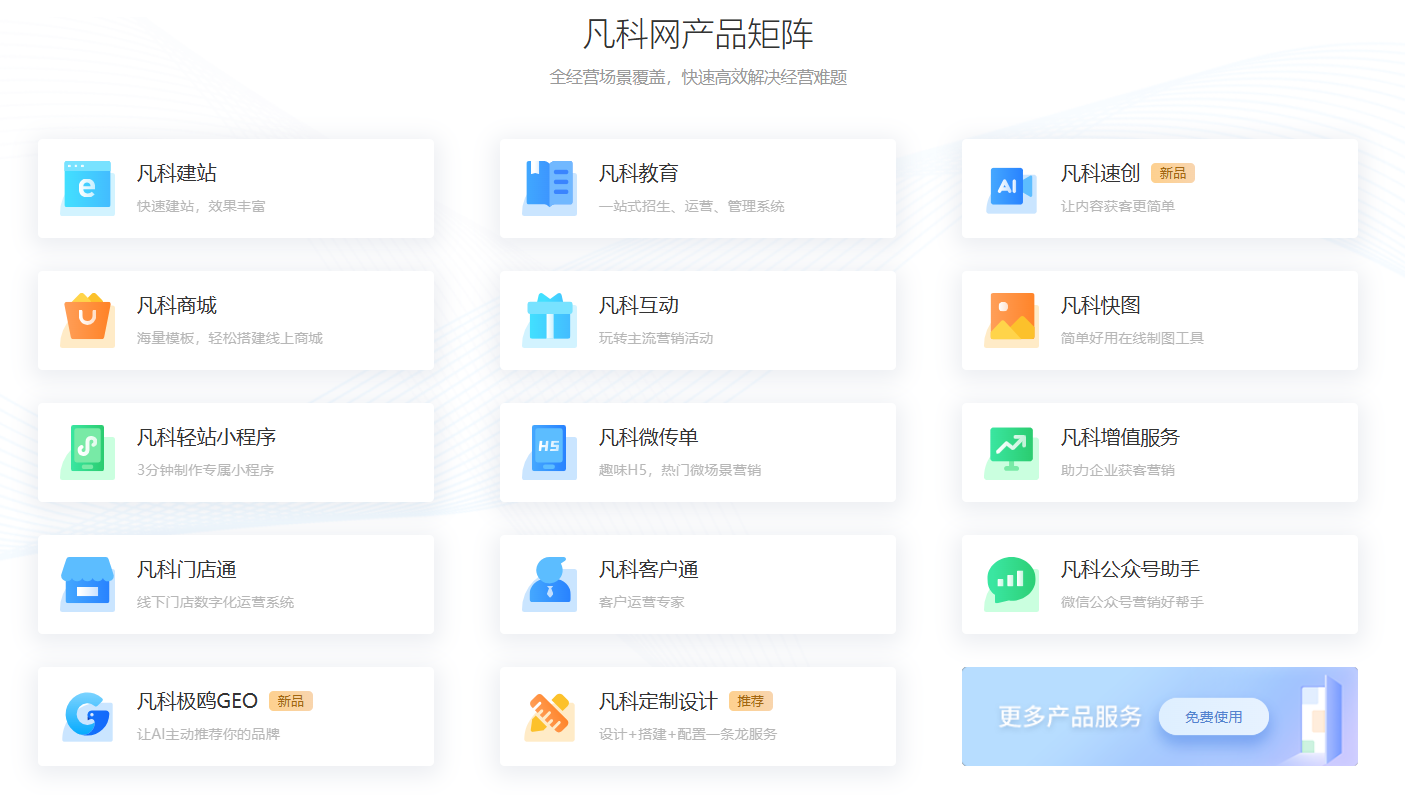Click the 凡科门店通 storefront icon
This screenshot has height=795, width=1405.
point(87,583)
